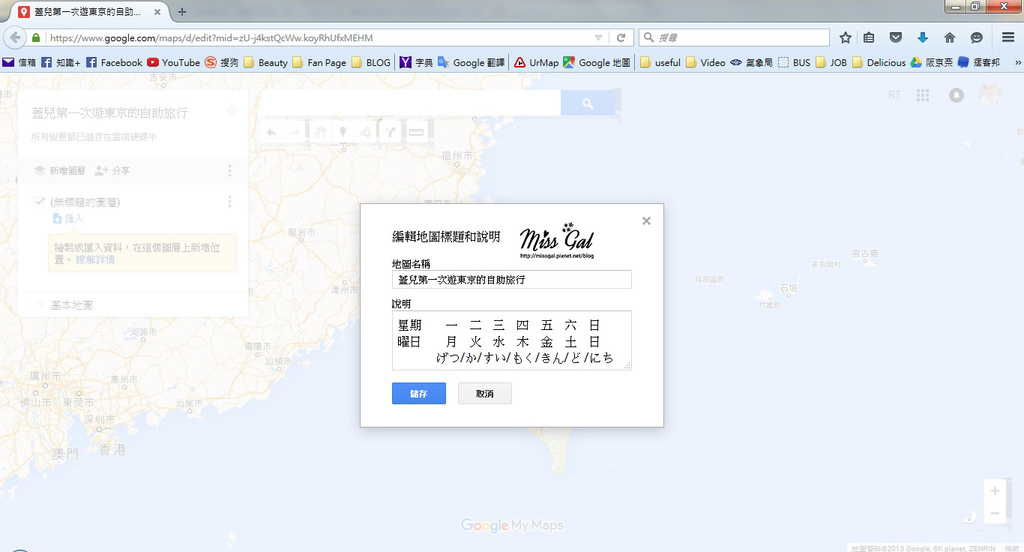Screen dimensions: 1024x552
Task: Close the Google My Maps tab
Action: (157, 12)
